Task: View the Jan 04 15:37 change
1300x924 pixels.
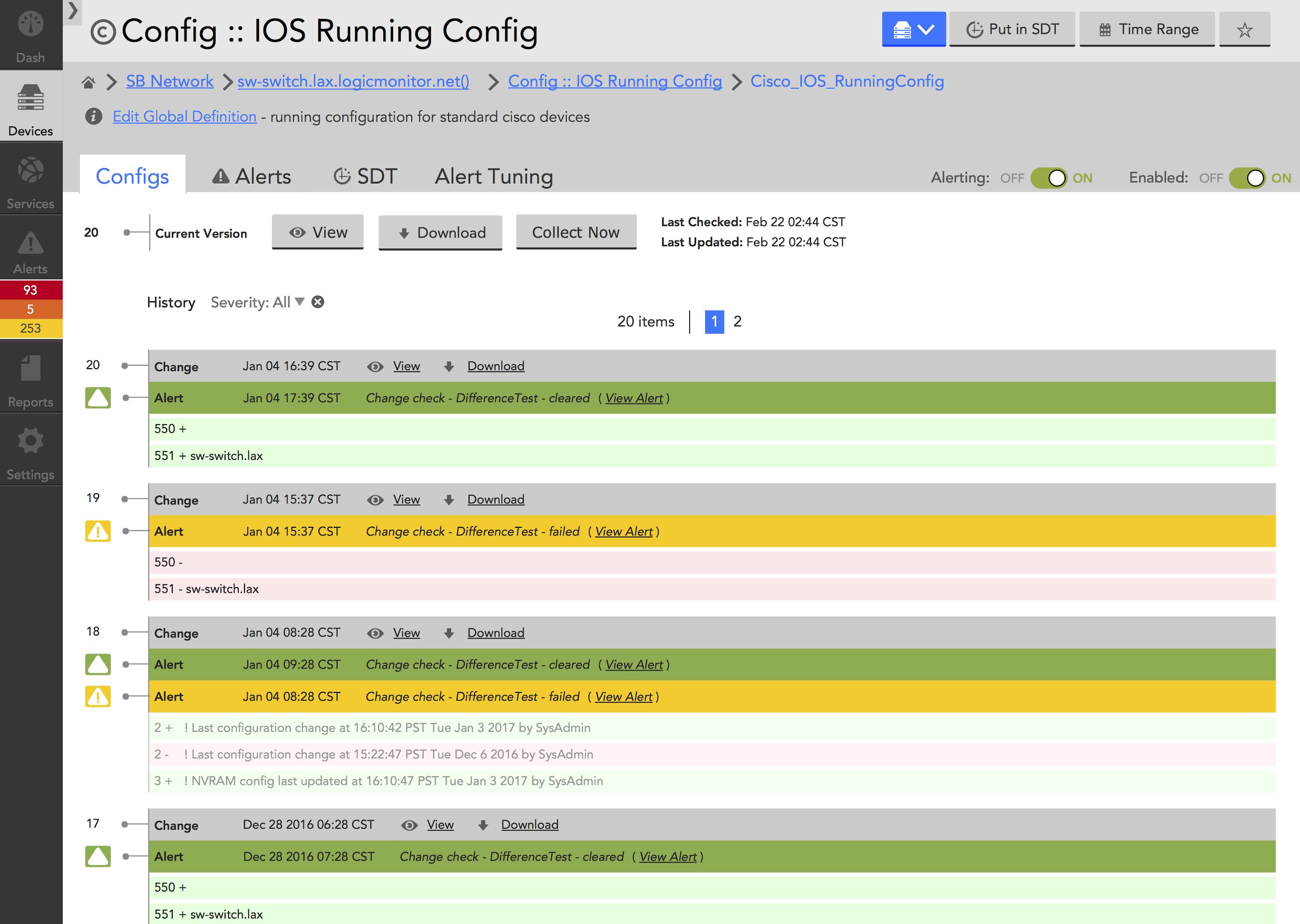Action: coord(407,499)
